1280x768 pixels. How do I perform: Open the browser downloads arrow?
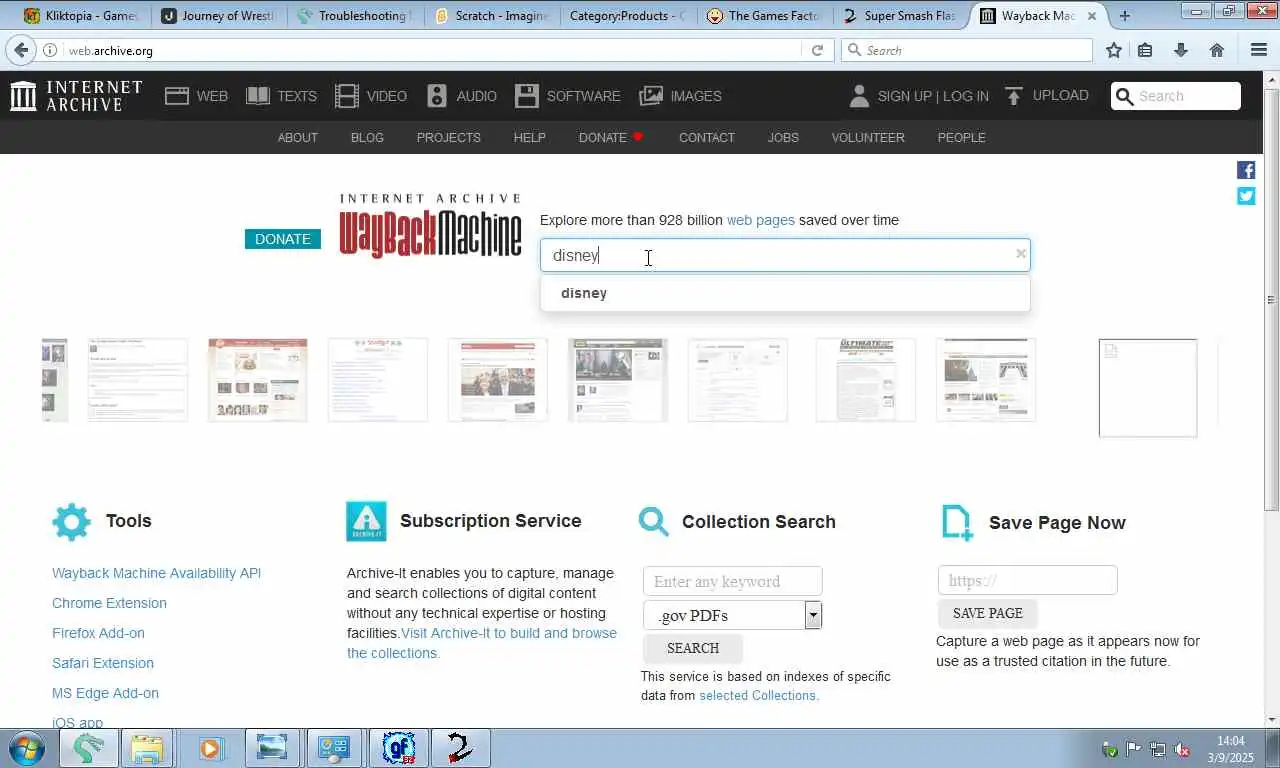pos(1181,50)
